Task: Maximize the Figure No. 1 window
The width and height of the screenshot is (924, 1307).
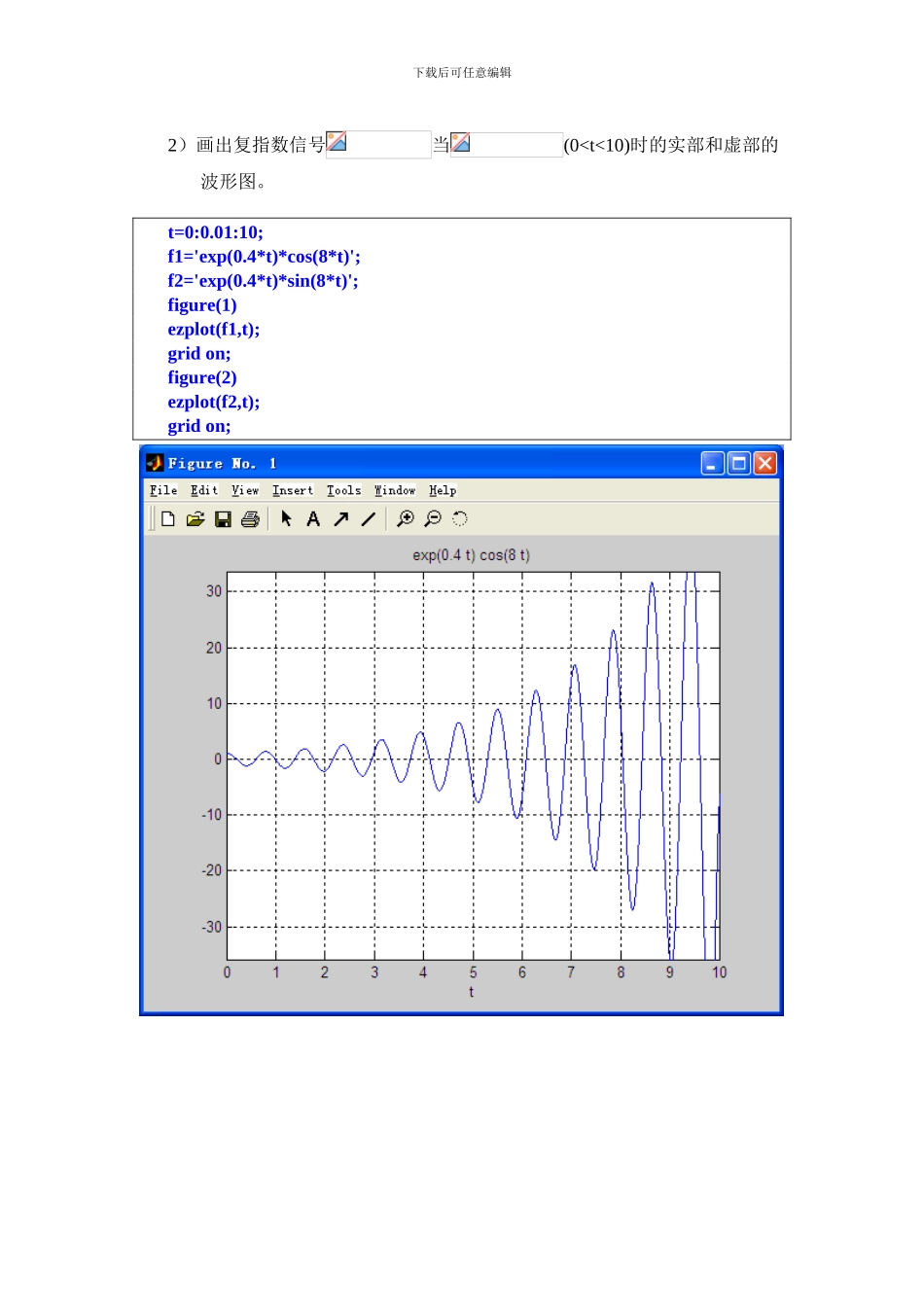Action: (x=739, y=464)
